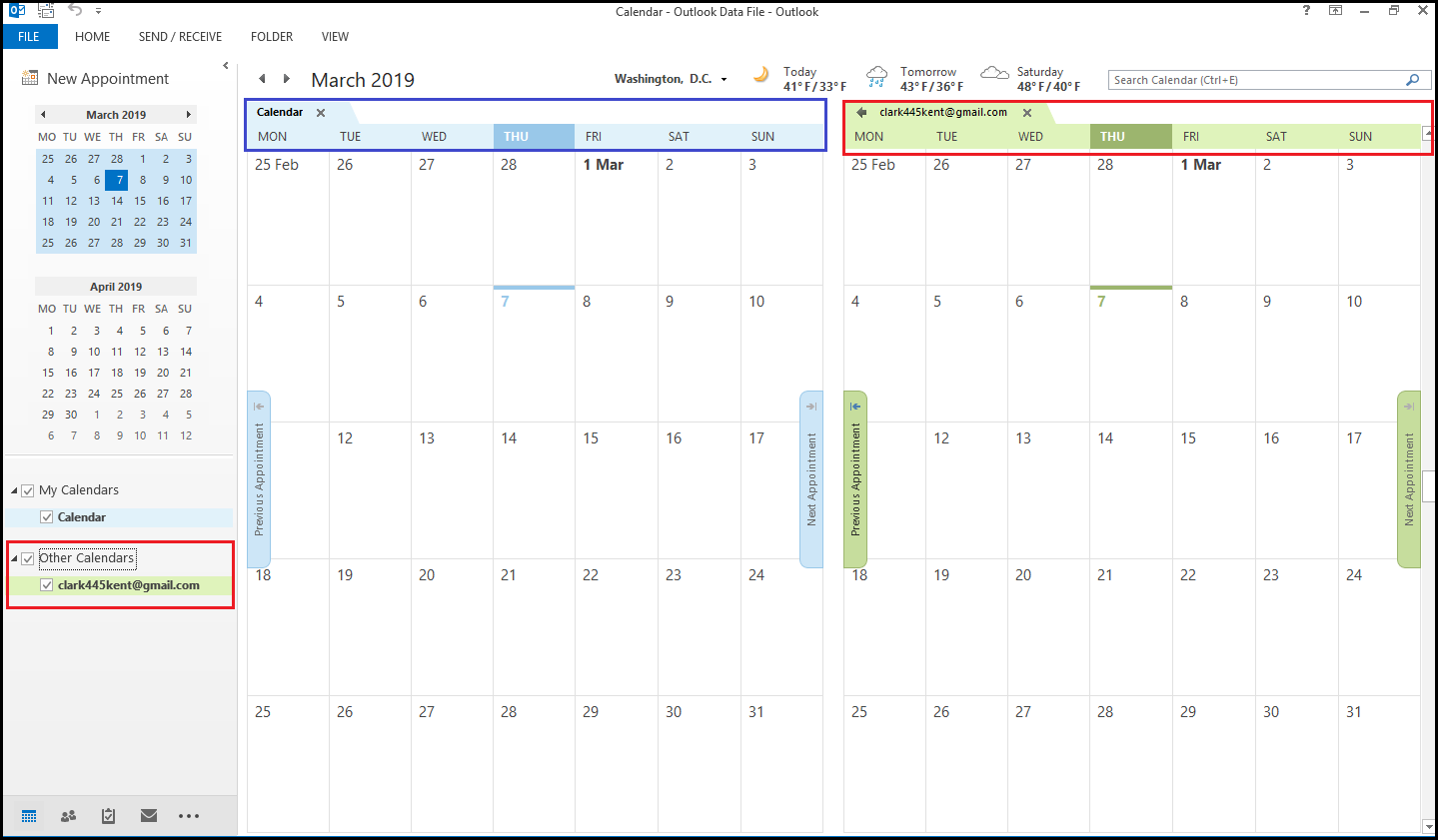Select April 15 in the mini calendar
This screenshot has width=1438, height=840.
click(48, 373)
